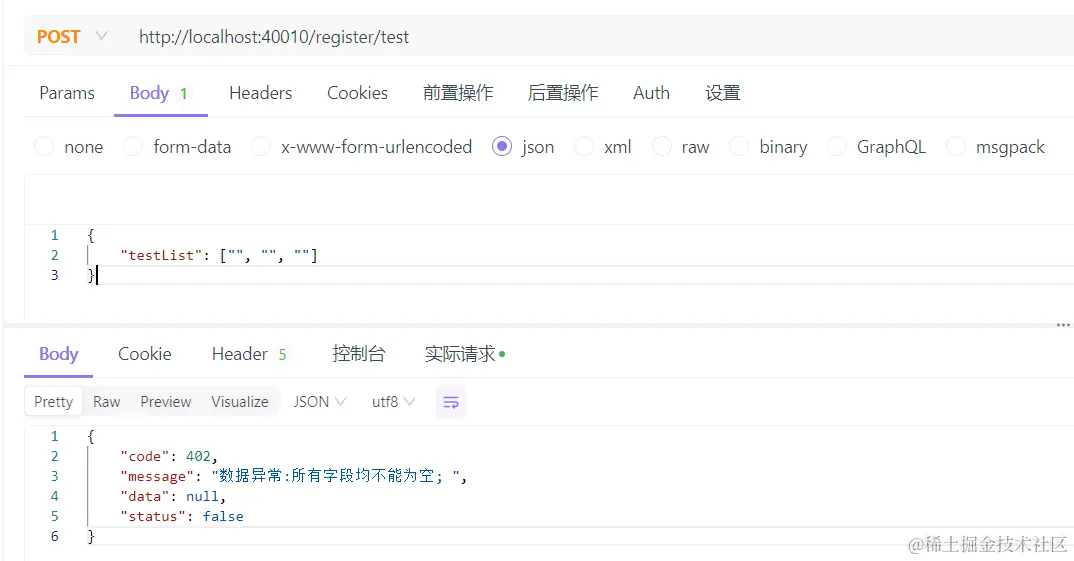This screenshot has width=1074, height=561.
Task: Select the binary body type
Action: tap(769, 147)
